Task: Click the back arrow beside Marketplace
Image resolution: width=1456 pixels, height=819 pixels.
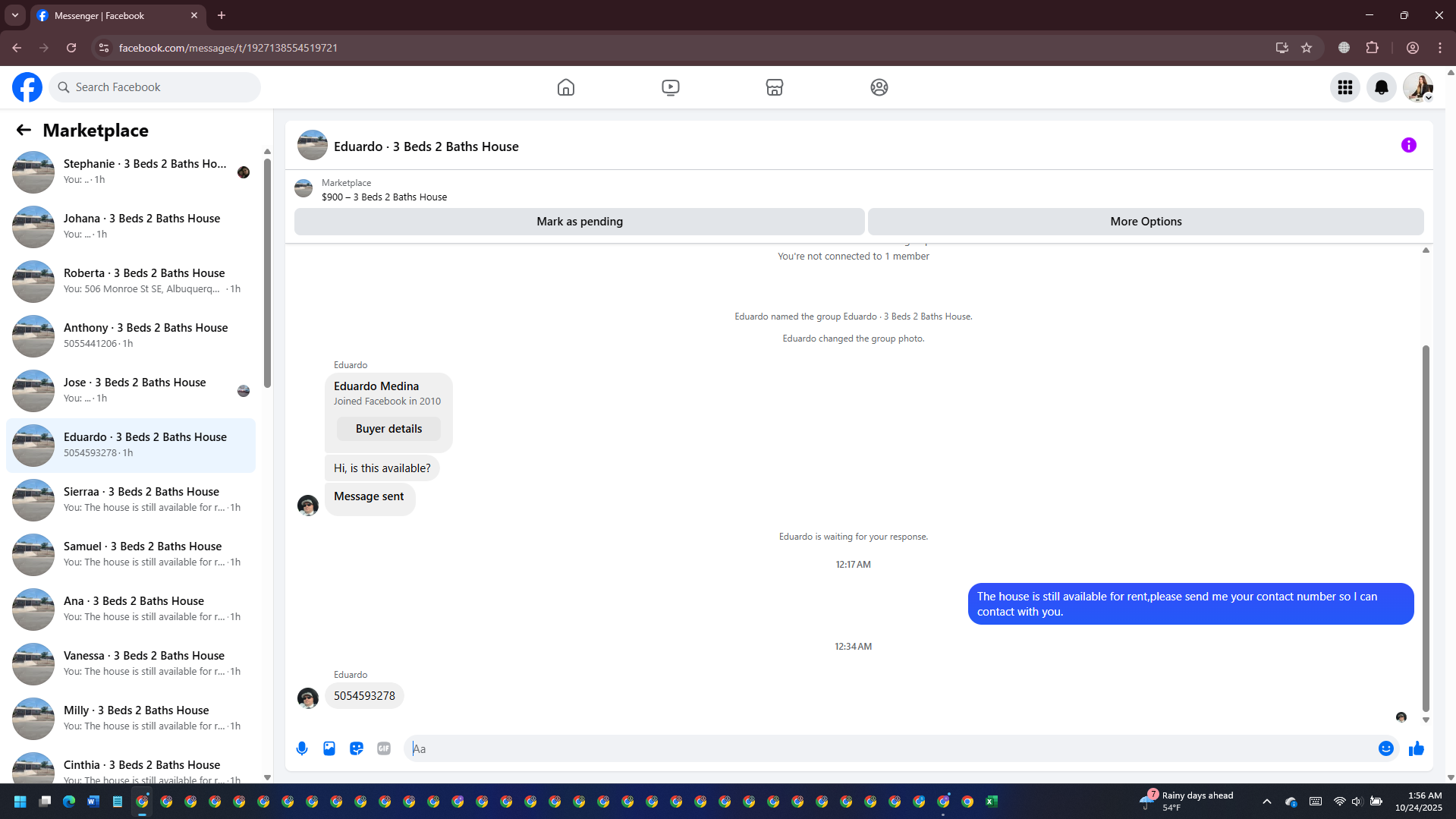Action: pos(24,131)
